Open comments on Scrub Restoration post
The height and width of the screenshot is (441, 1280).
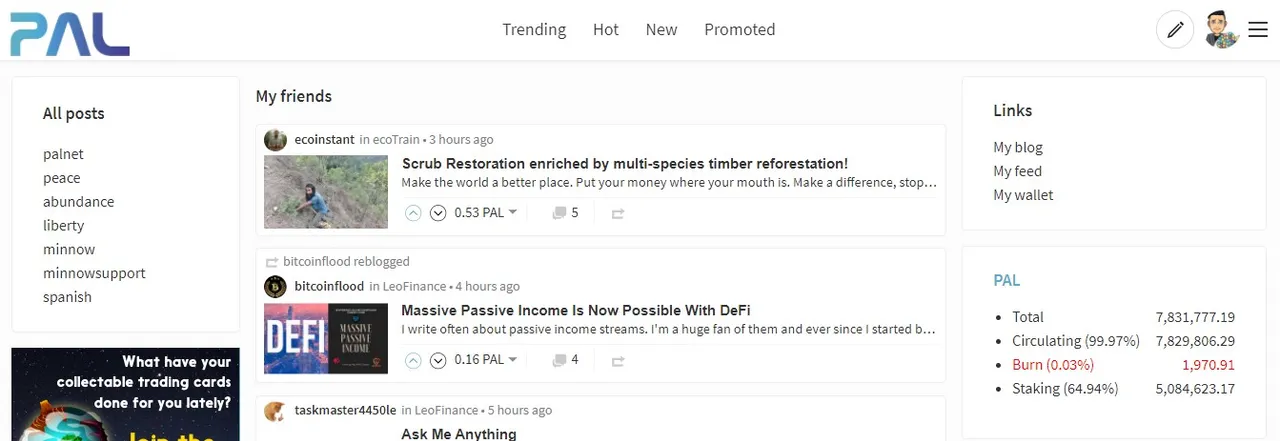point(565,213)
